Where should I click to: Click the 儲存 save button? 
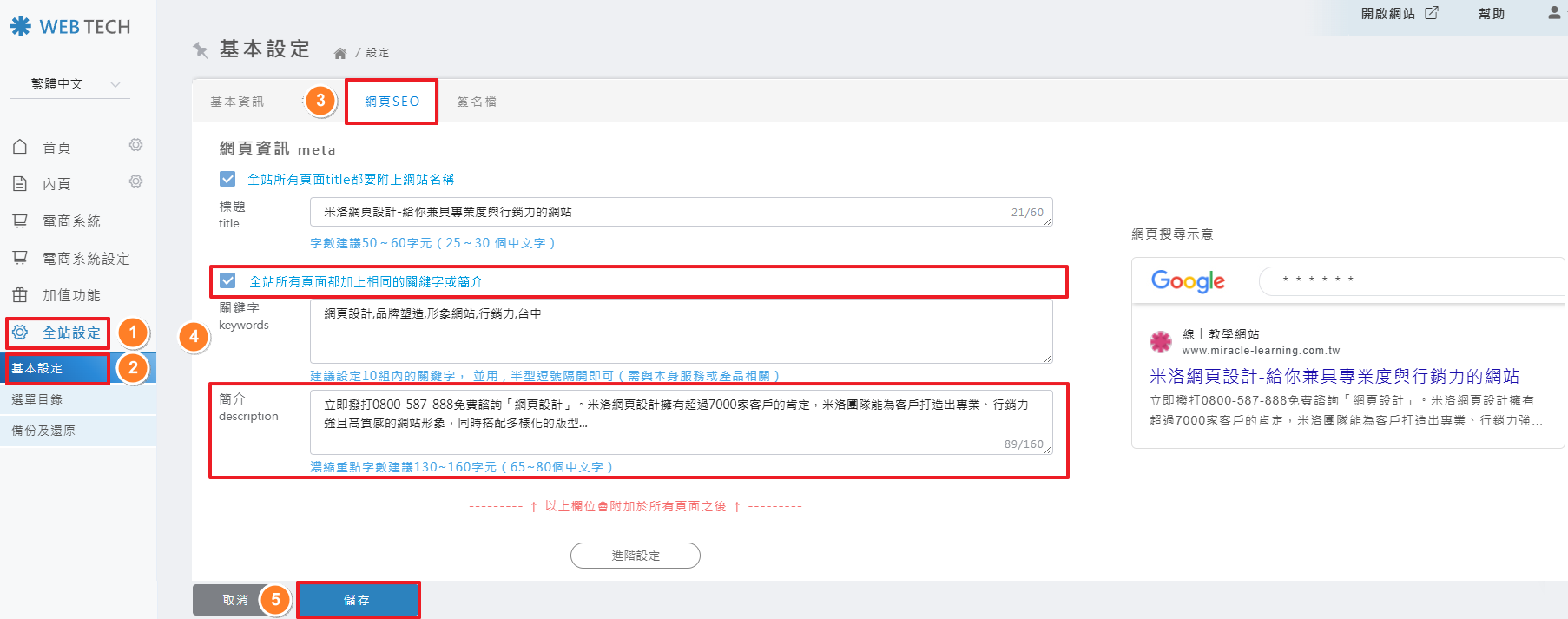click(358, 600)
